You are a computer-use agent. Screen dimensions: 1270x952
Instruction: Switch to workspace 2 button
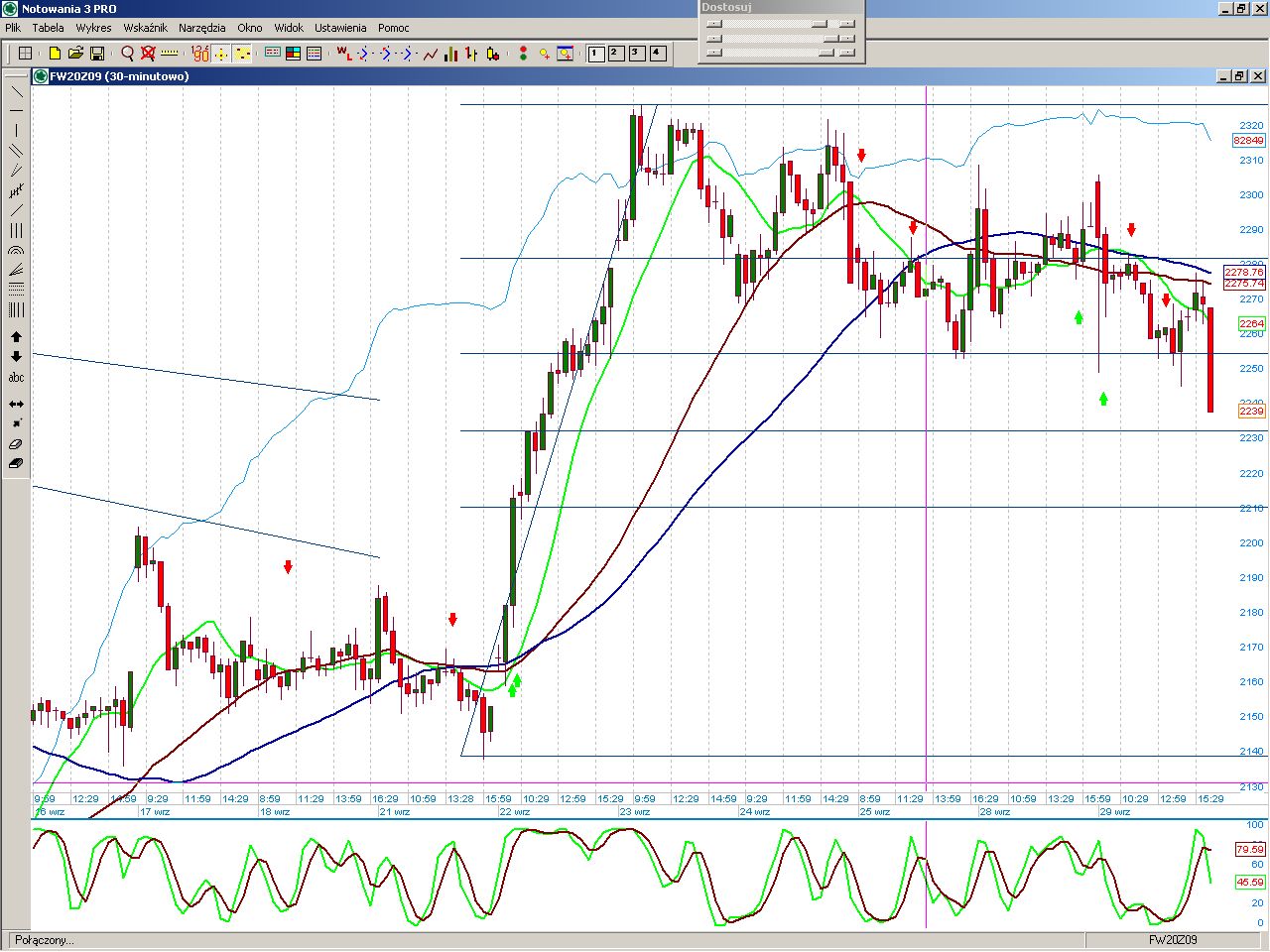click(616, 54)
